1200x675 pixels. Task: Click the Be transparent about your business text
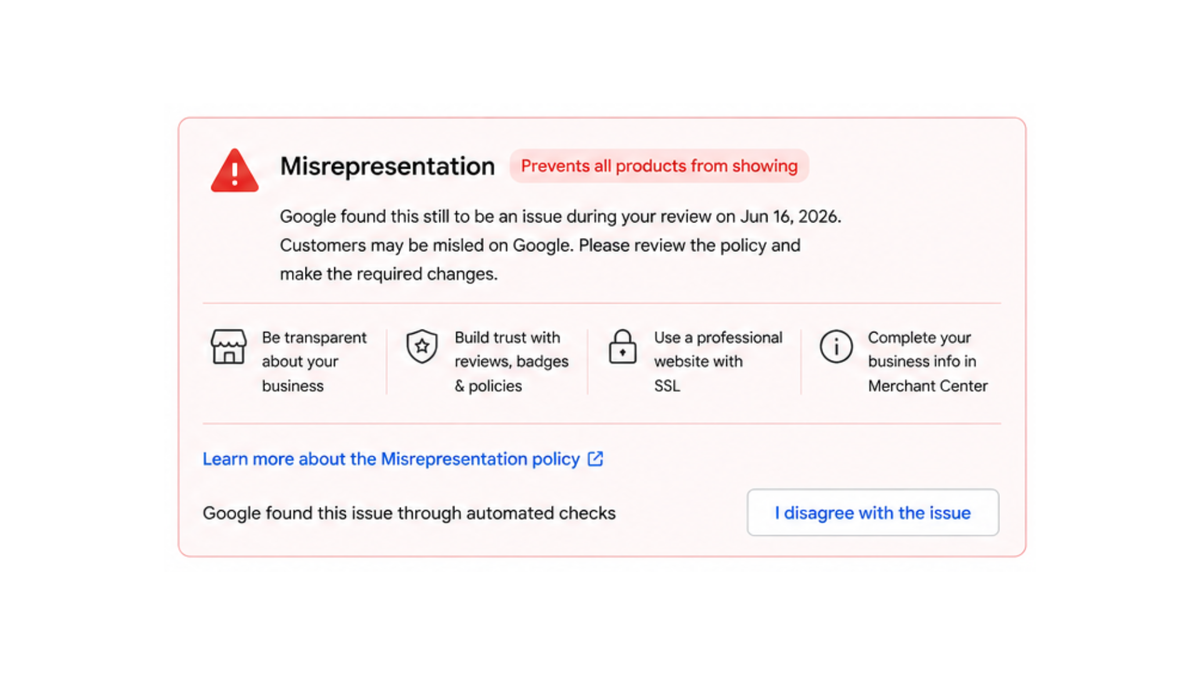tap(314, 362)
